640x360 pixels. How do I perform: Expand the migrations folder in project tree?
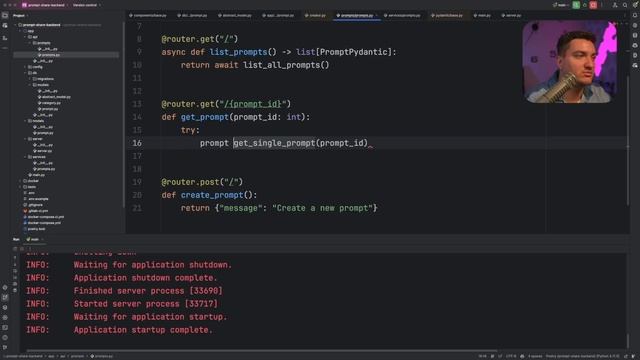30,79
